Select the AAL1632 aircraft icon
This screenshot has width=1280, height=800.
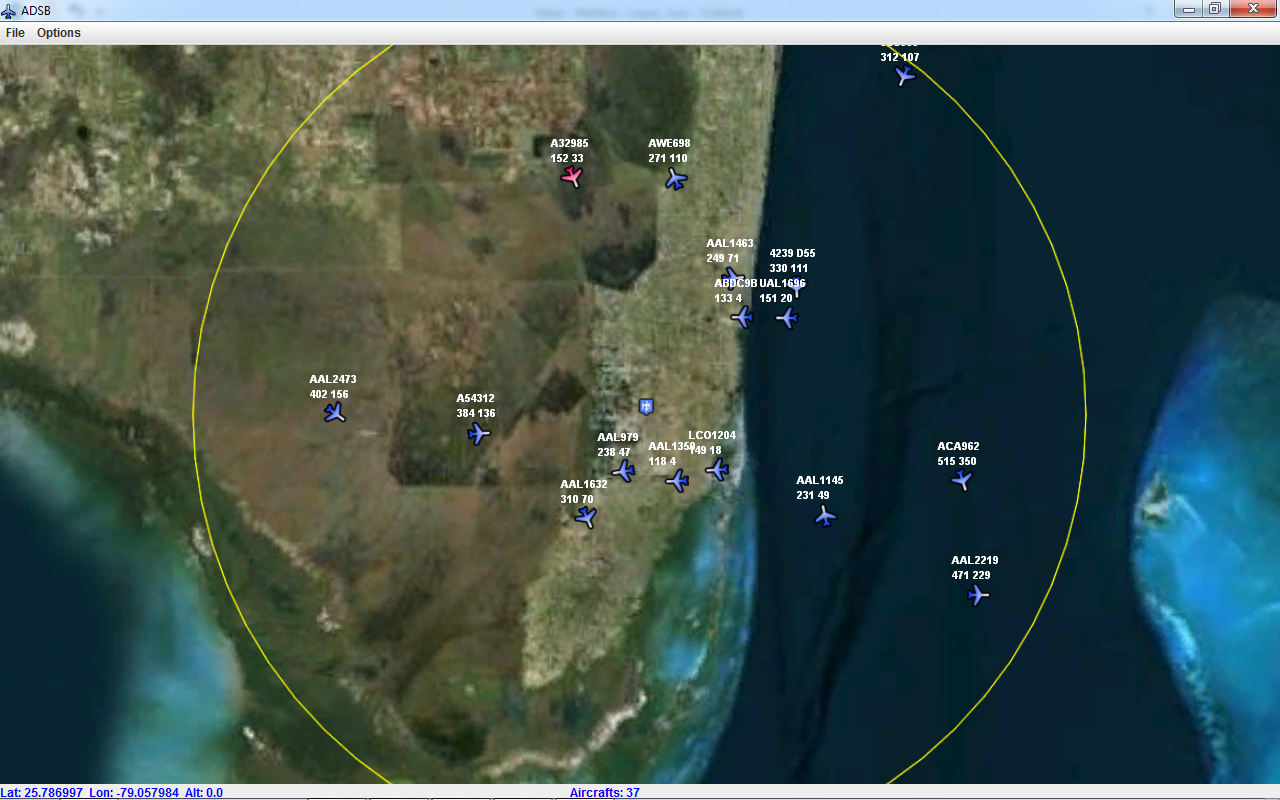586,517
